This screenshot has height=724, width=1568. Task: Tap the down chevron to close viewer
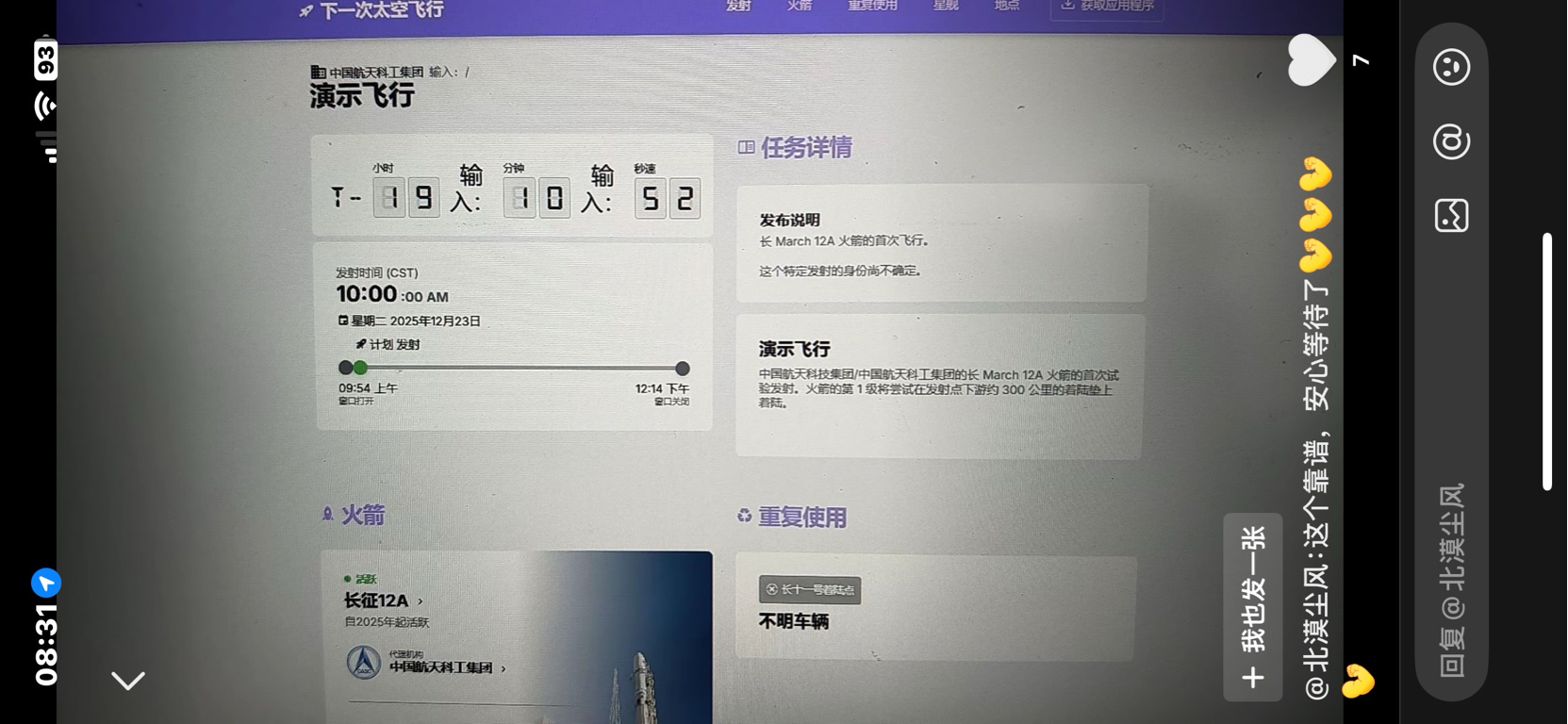pyautogui.click(x=128, y=680)
